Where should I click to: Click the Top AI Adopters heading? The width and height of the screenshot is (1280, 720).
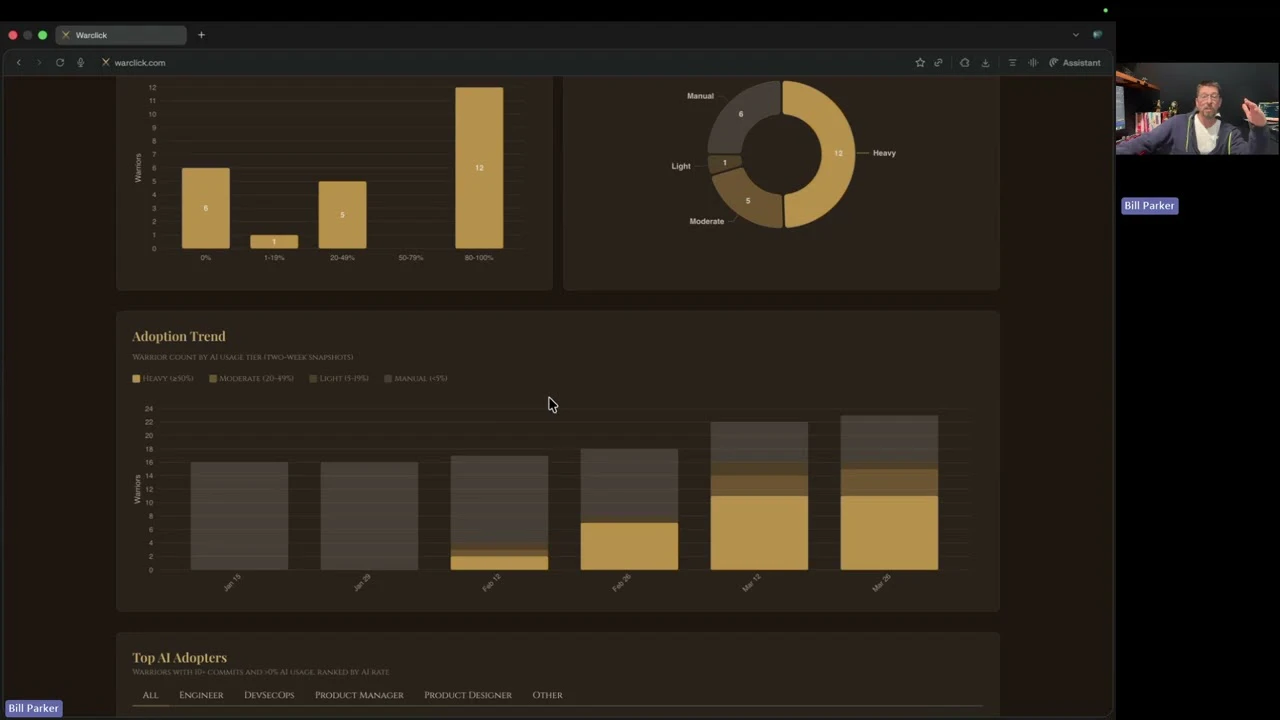(179, 657)
